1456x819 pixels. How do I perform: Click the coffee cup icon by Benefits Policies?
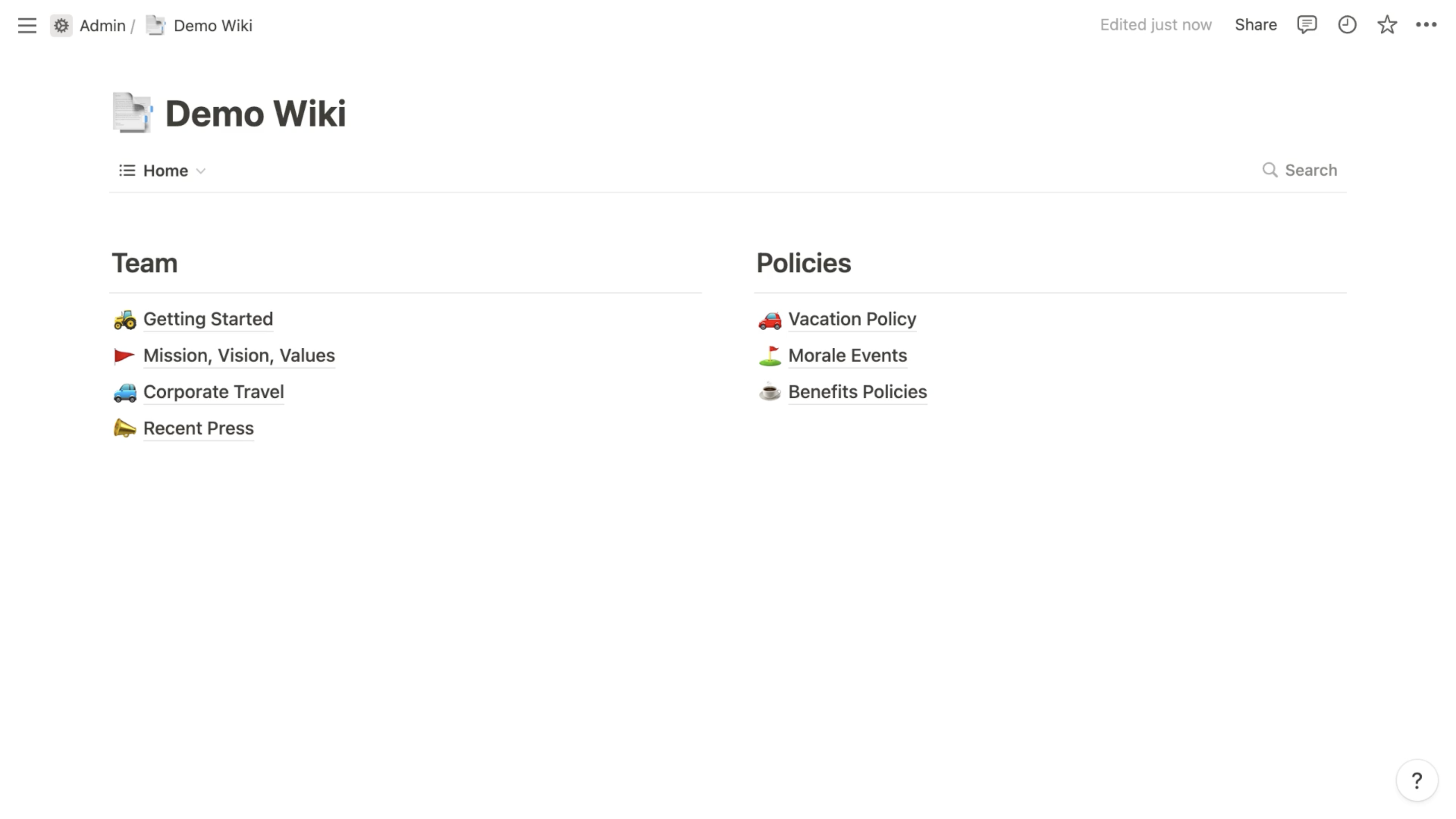[770, 392]
